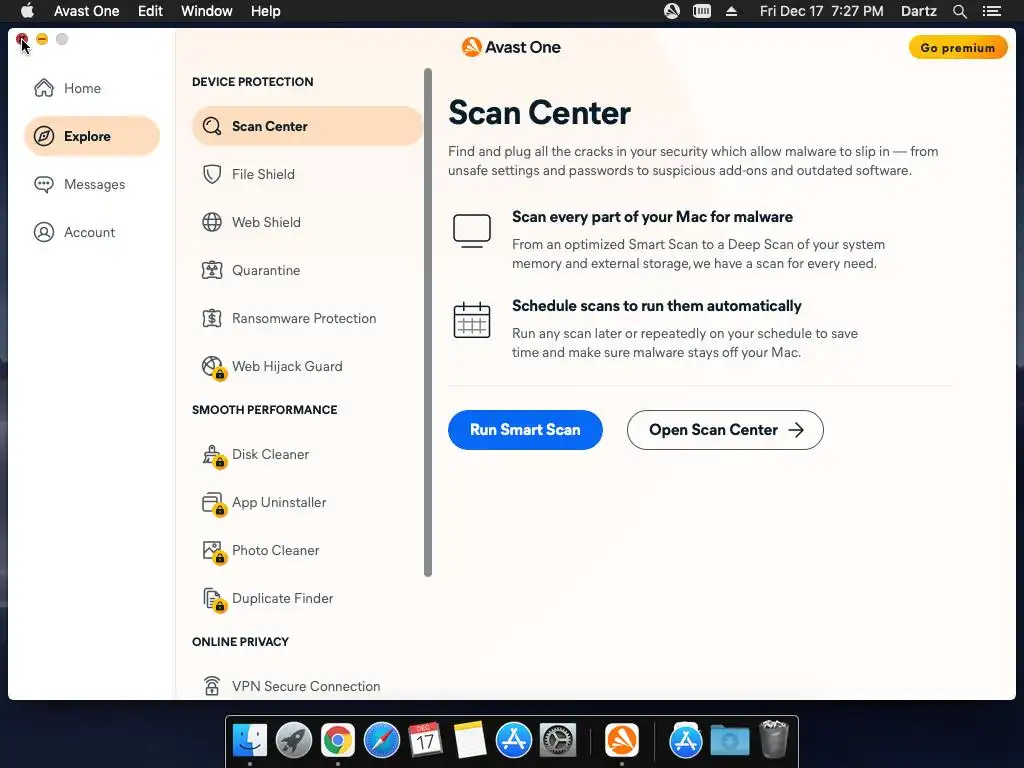Open Calendar from the Dock
1024x768 pixels.
(x=425, y=740)
